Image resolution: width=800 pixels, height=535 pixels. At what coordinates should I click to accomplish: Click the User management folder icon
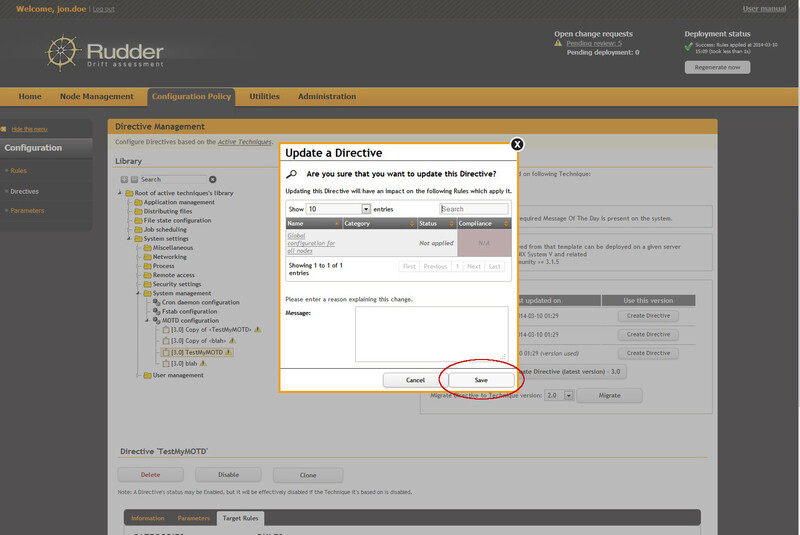147,375
